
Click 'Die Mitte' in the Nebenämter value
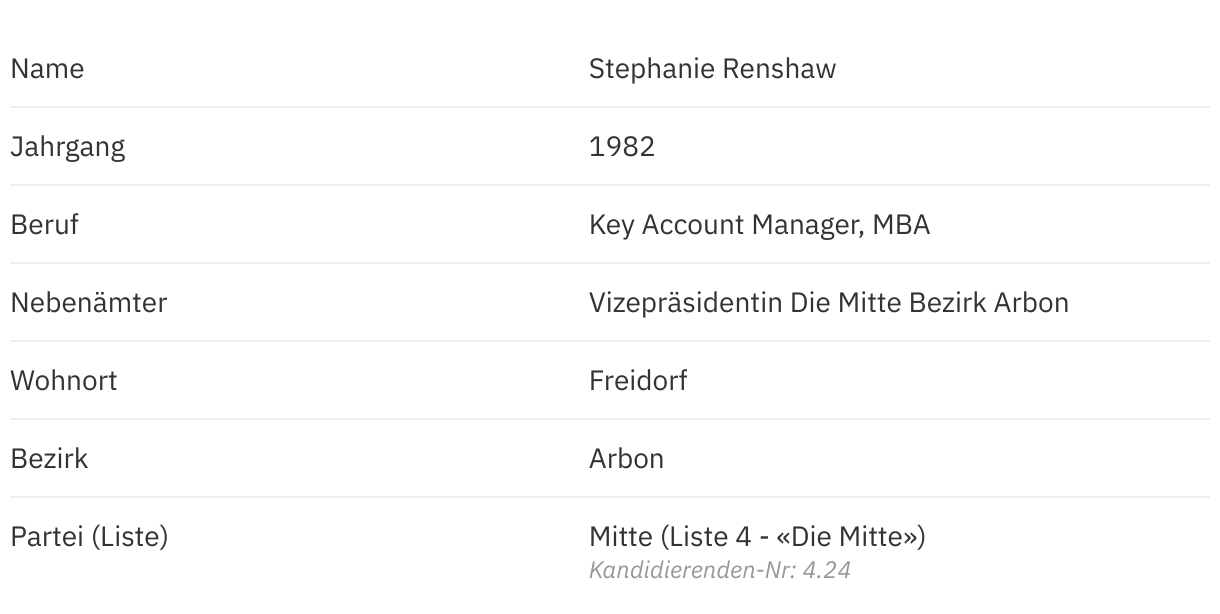pos(846,303)
